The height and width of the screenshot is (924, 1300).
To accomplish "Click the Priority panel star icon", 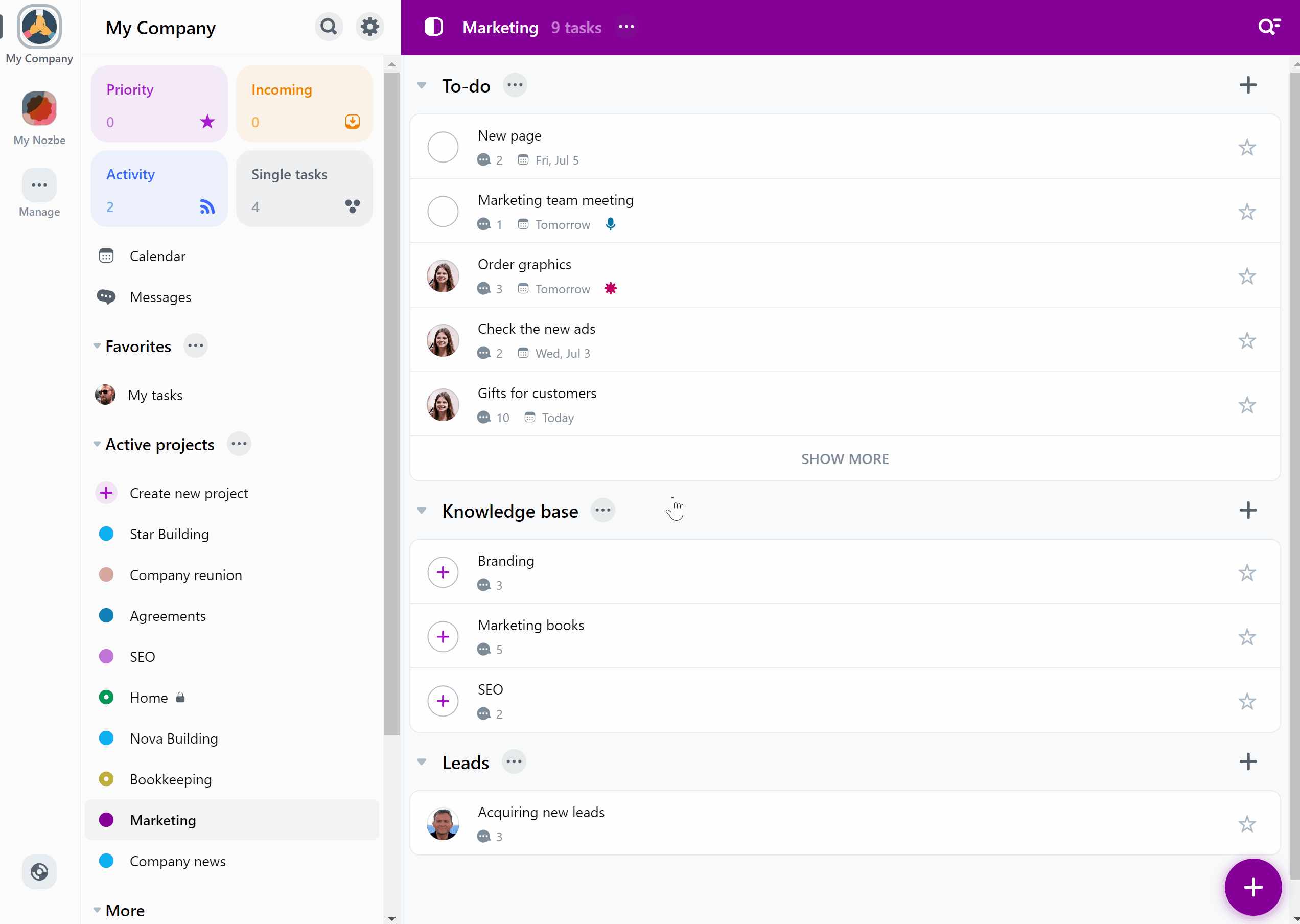I will coord(208,122).
